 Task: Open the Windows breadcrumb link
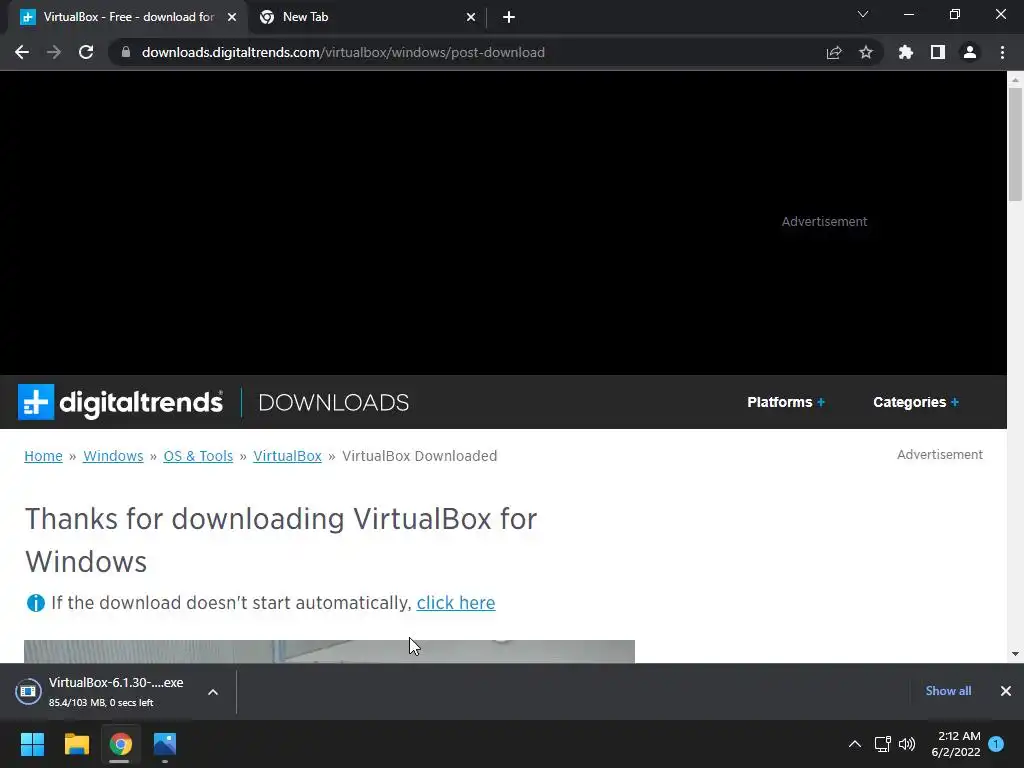pos(113,456)
